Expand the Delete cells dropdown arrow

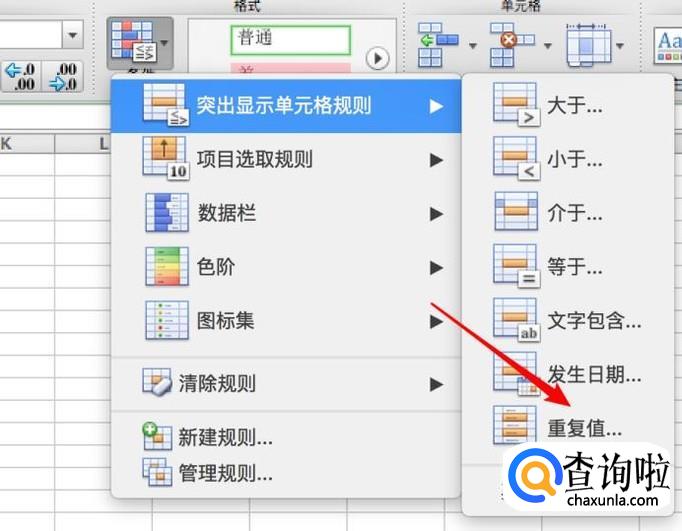(x=548, y=46)
